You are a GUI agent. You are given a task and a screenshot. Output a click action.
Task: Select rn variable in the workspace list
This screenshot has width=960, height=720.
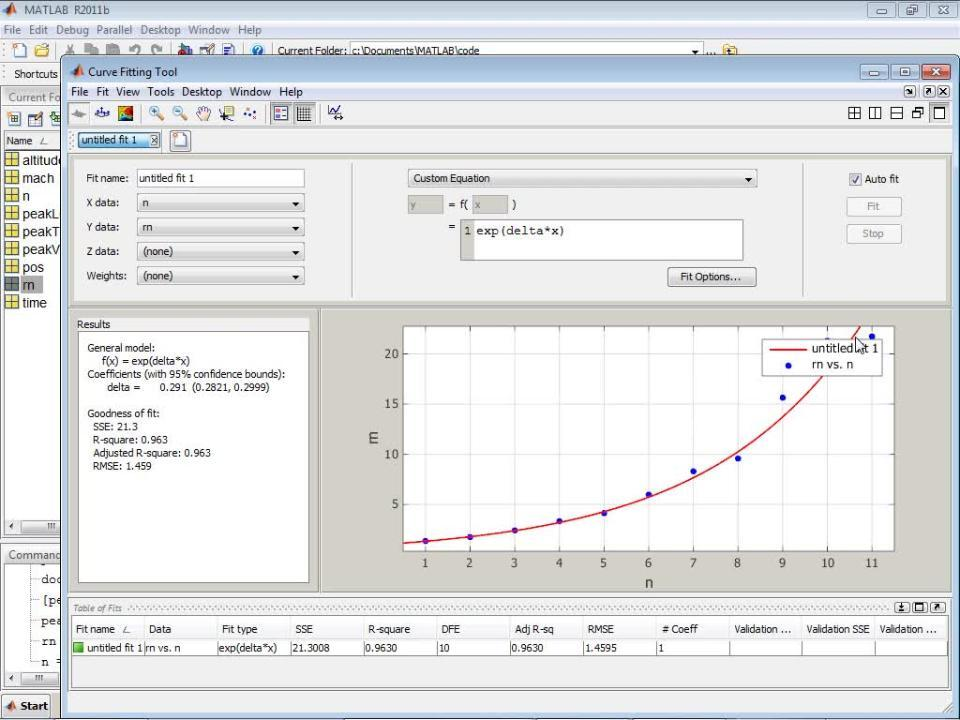click(29, 284)
